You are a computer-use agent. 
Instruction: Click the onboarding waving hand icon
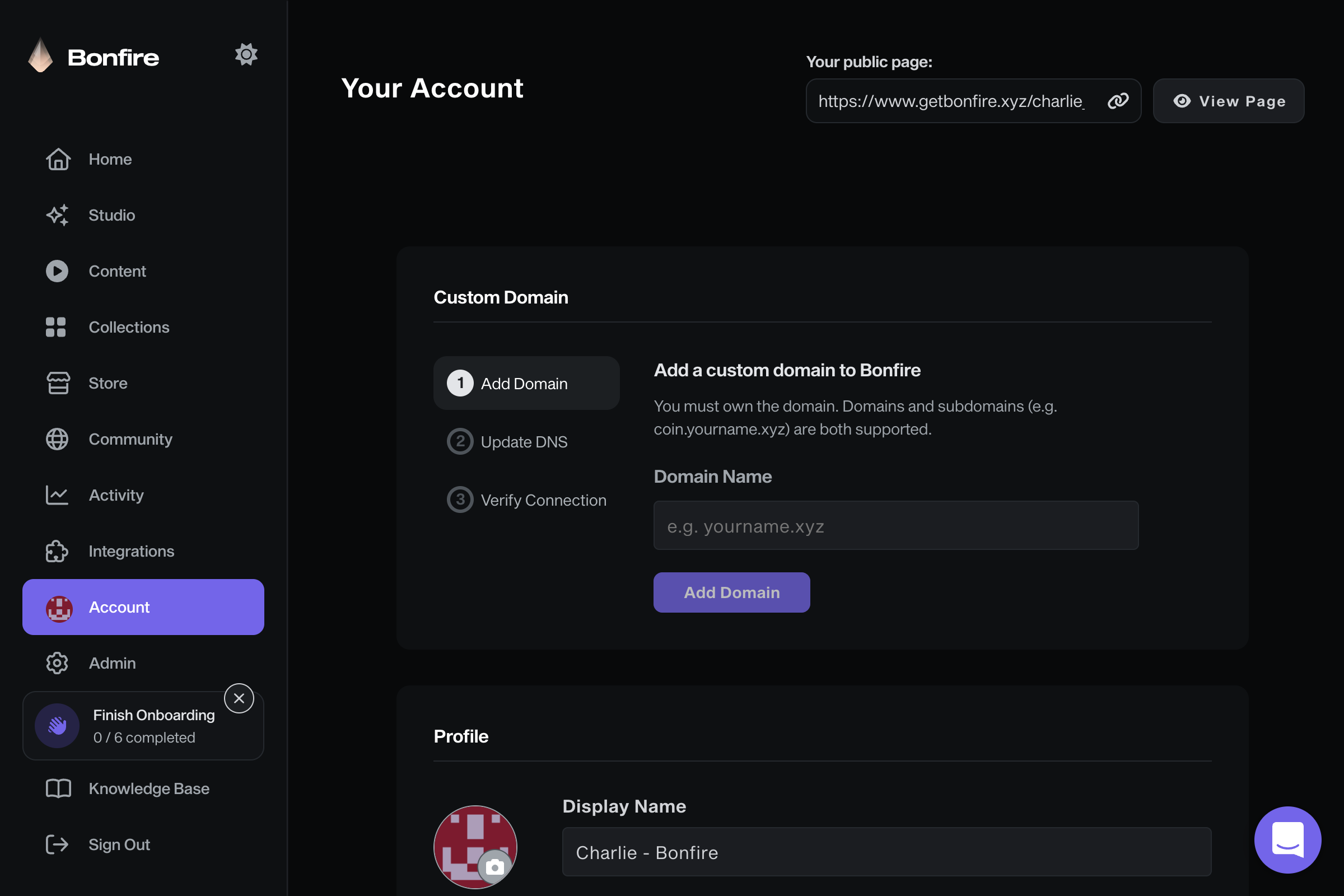coord(57,726)
